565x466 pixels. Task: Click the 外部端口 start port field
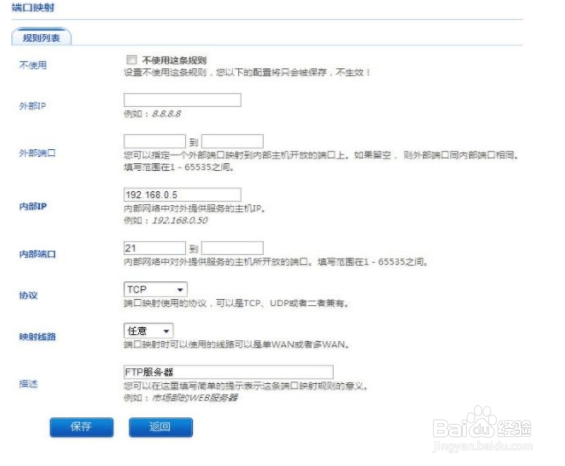coord(155,141)
